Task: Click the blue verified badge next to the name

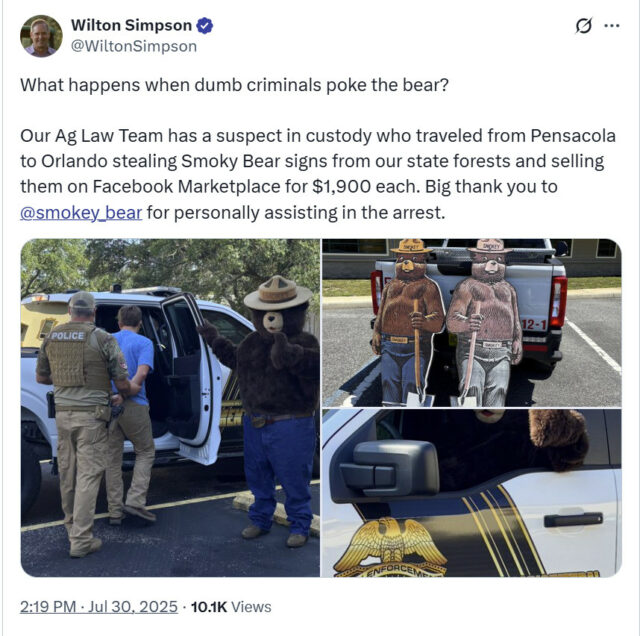Action: 204,26
